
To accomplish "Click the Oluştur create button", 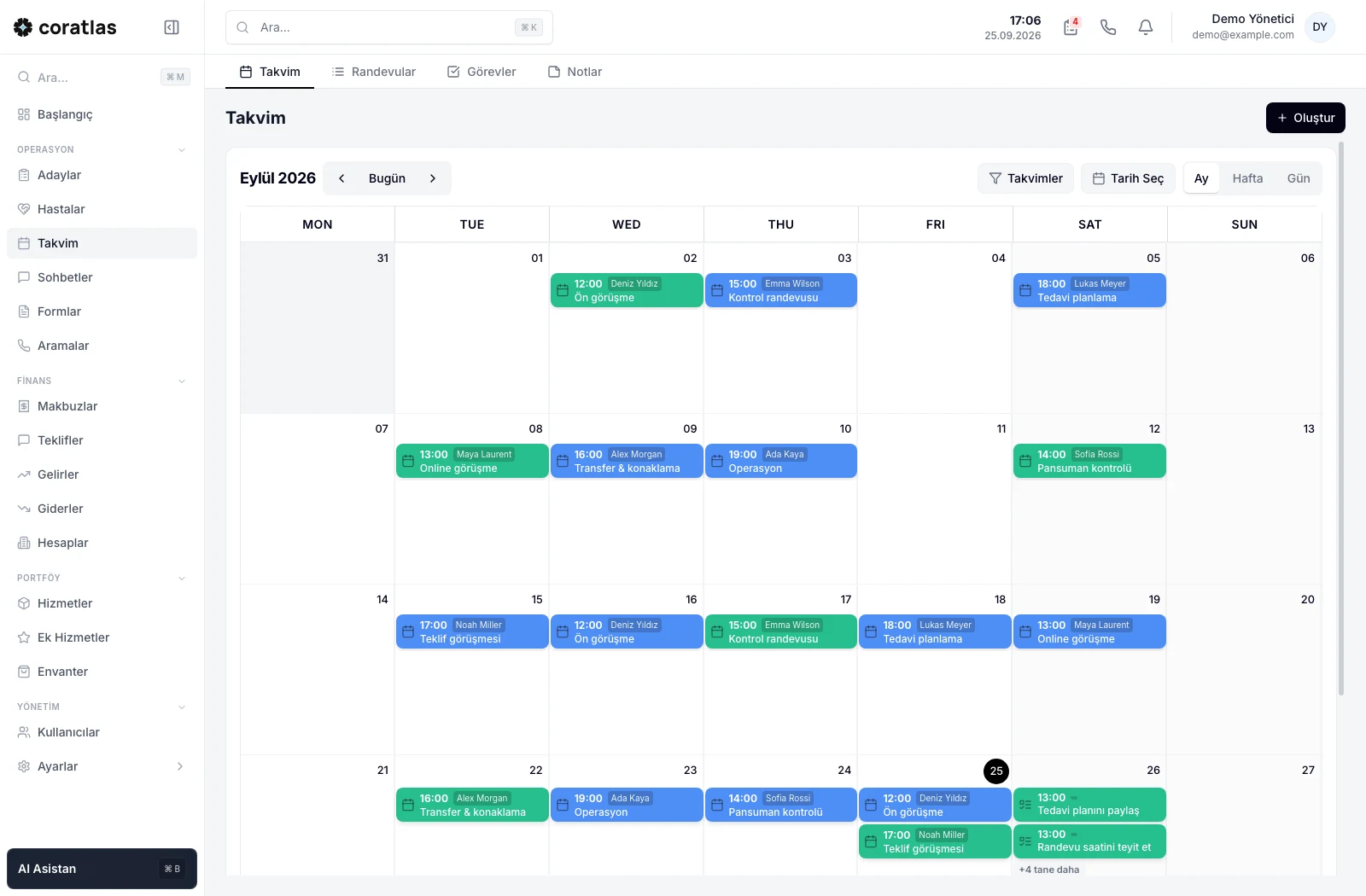I will click(x=1305, y=118).
